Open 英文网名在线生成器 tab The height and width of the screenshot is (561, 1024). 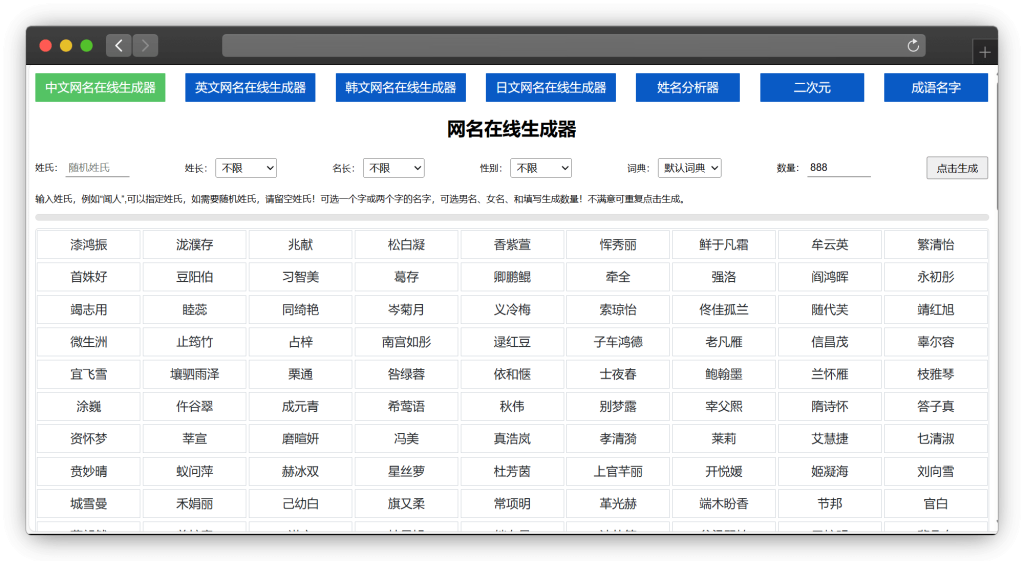point(250,88)
